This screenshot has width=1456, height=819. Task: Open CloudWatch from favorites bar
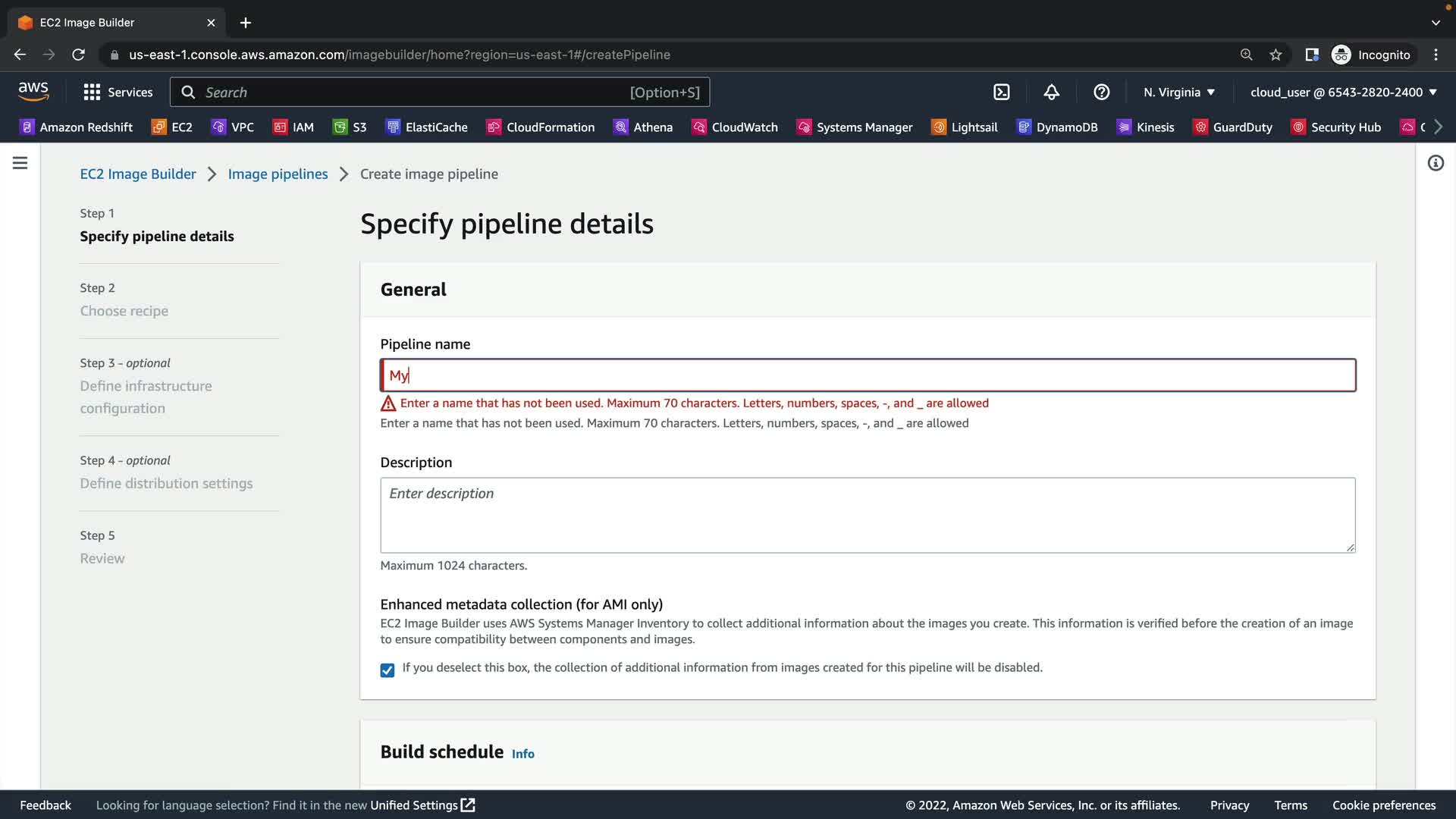734,127
